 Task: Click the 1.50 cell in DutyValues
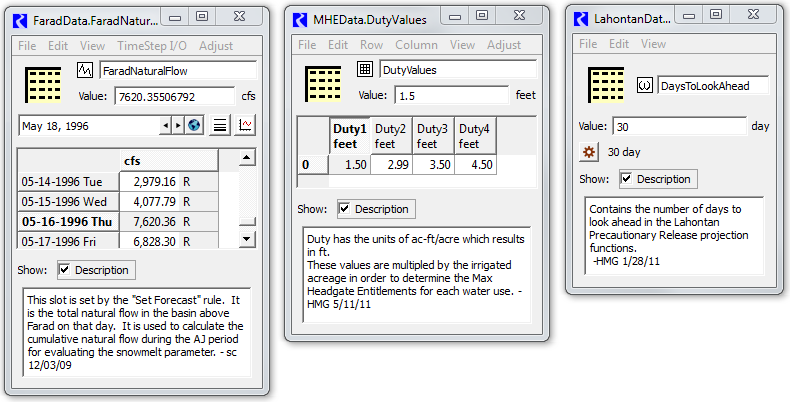point(350,164)
